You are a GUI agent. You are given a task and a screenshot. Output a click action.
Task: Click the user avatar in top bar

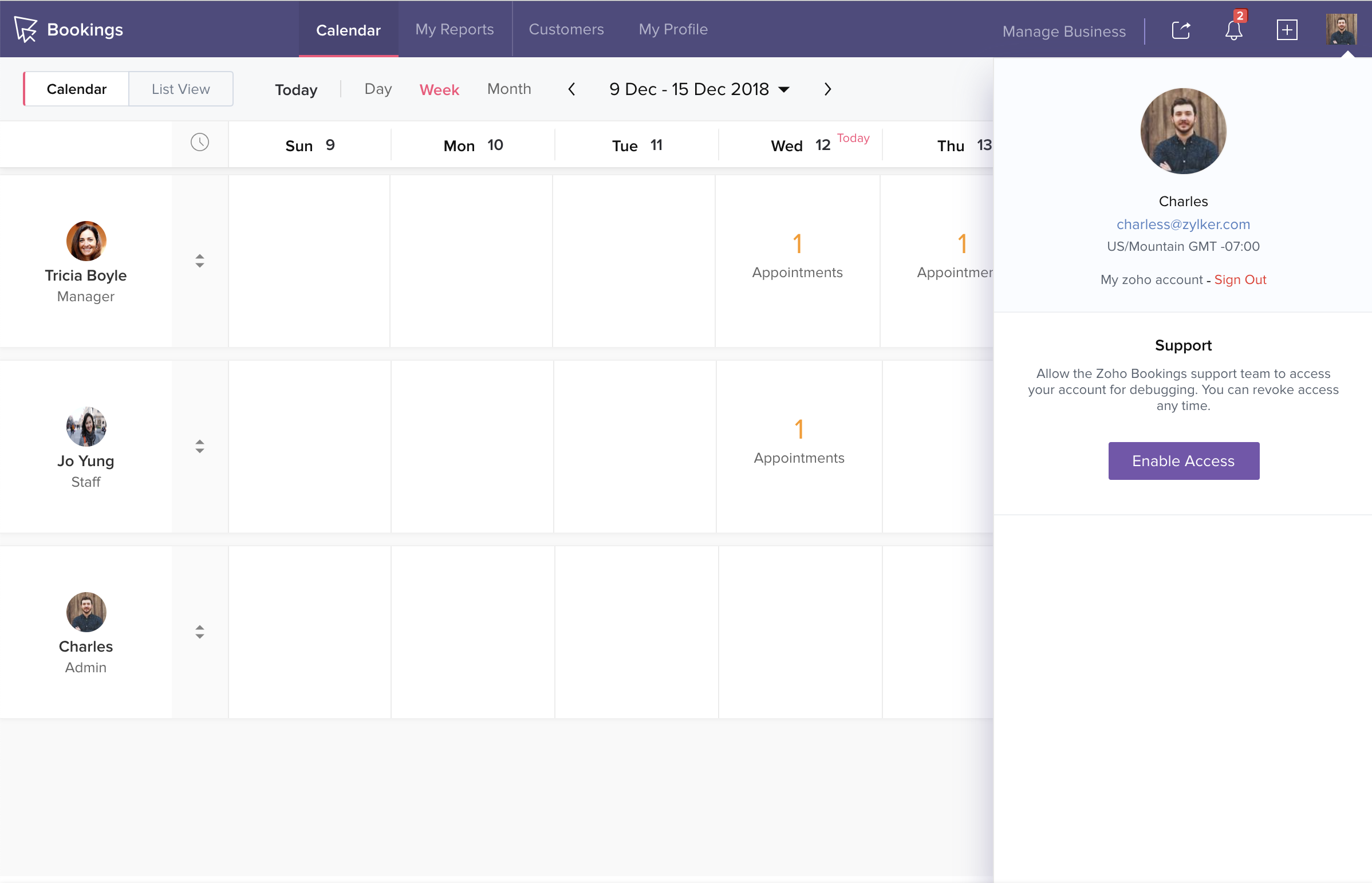tap(1341, 29)
